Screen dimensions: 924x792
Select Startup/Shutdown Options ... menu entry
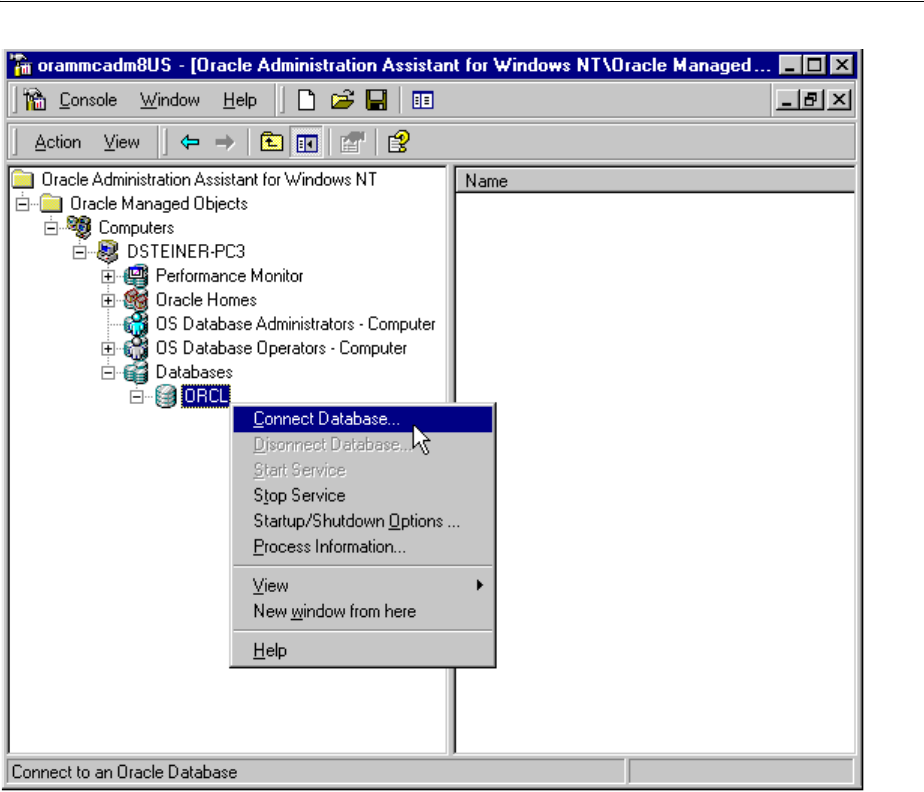point(363,521)
